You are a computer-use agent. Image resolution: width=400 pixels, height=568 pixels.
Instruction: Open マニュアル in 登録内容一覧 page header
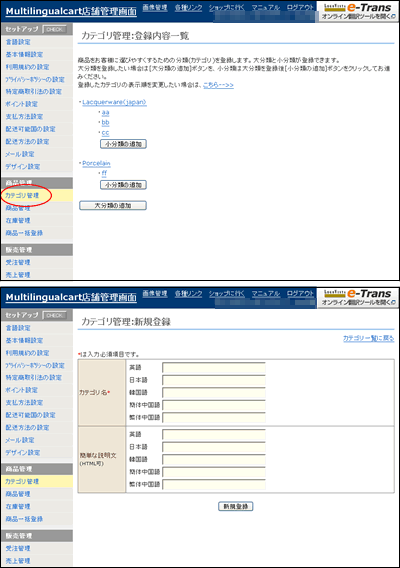tap(266, 7)
